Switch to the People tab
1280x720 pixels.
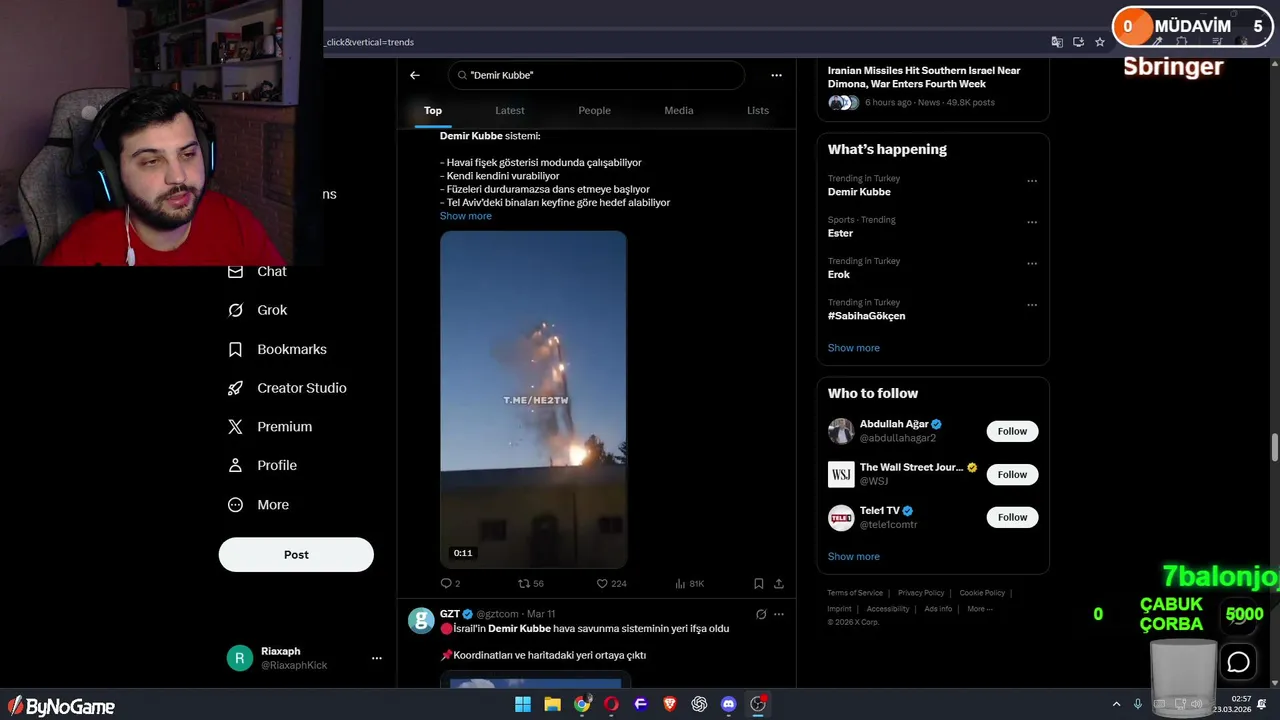[594, 110]
